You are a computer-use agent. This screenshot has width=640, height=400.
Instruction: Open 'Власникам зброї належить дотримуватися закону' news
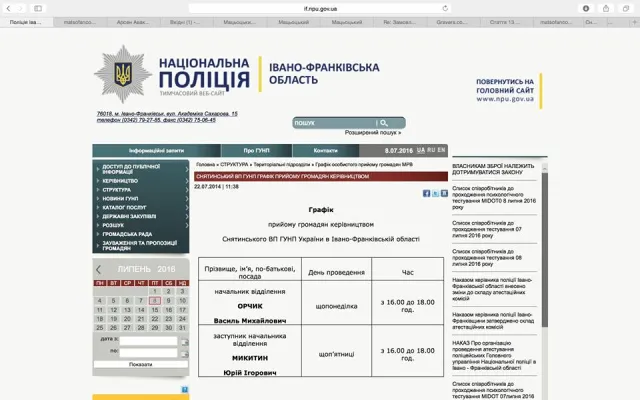493,169
